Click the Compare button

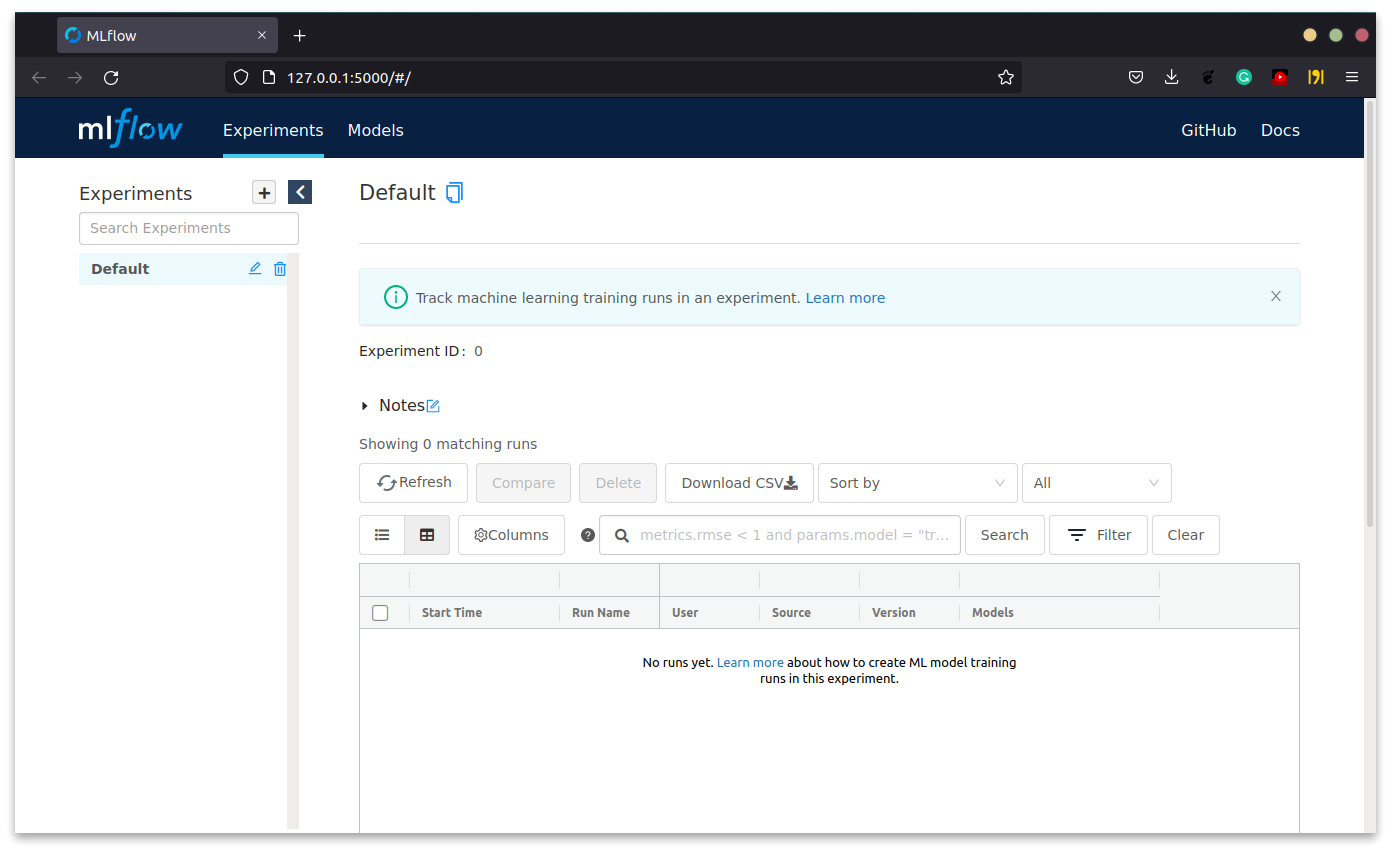tap(523, 483)
